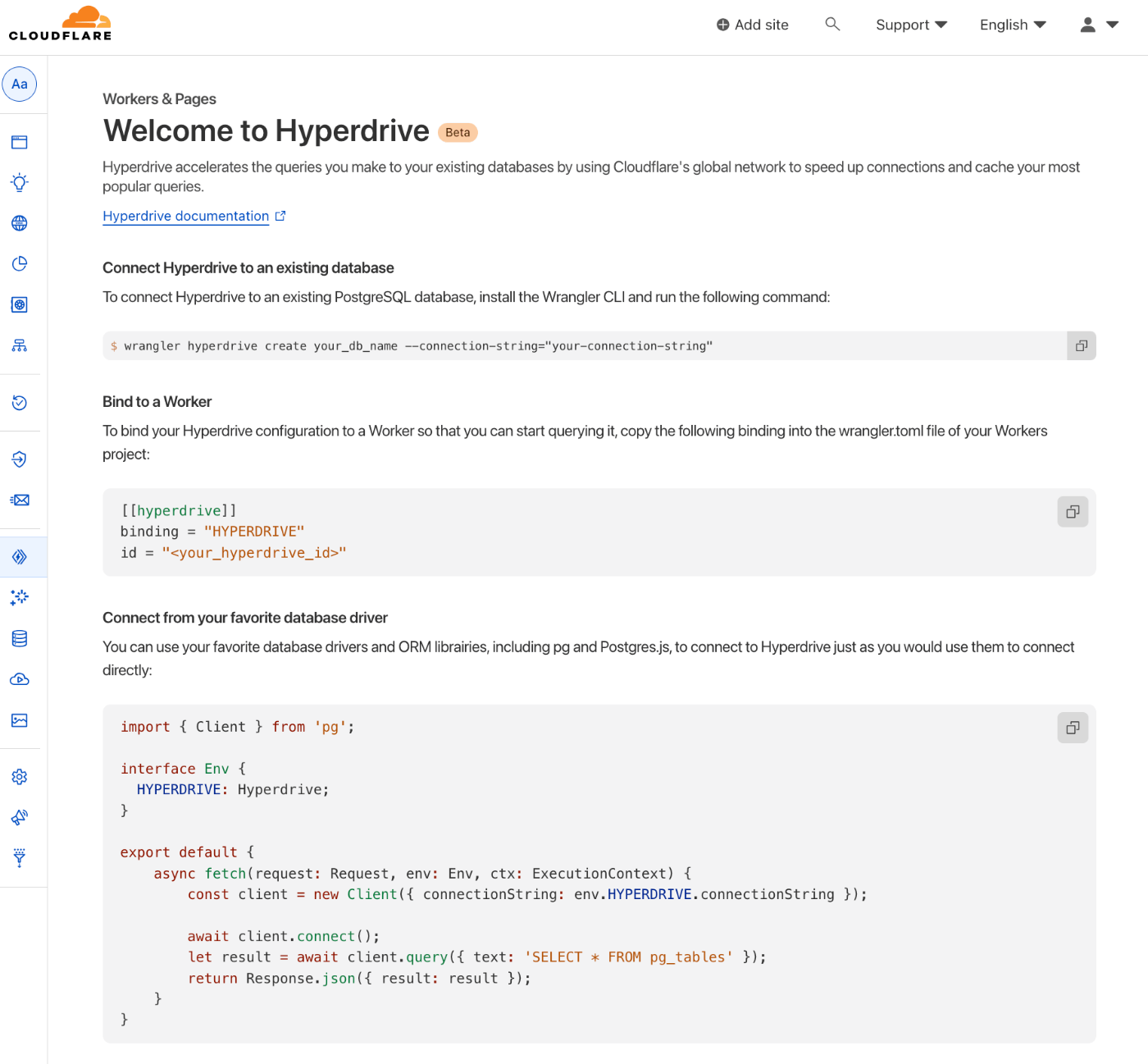Click the 'interface Env {' code line
Screen dimensions: 1148x1064
pyautogui.click(x=183, y=769)
